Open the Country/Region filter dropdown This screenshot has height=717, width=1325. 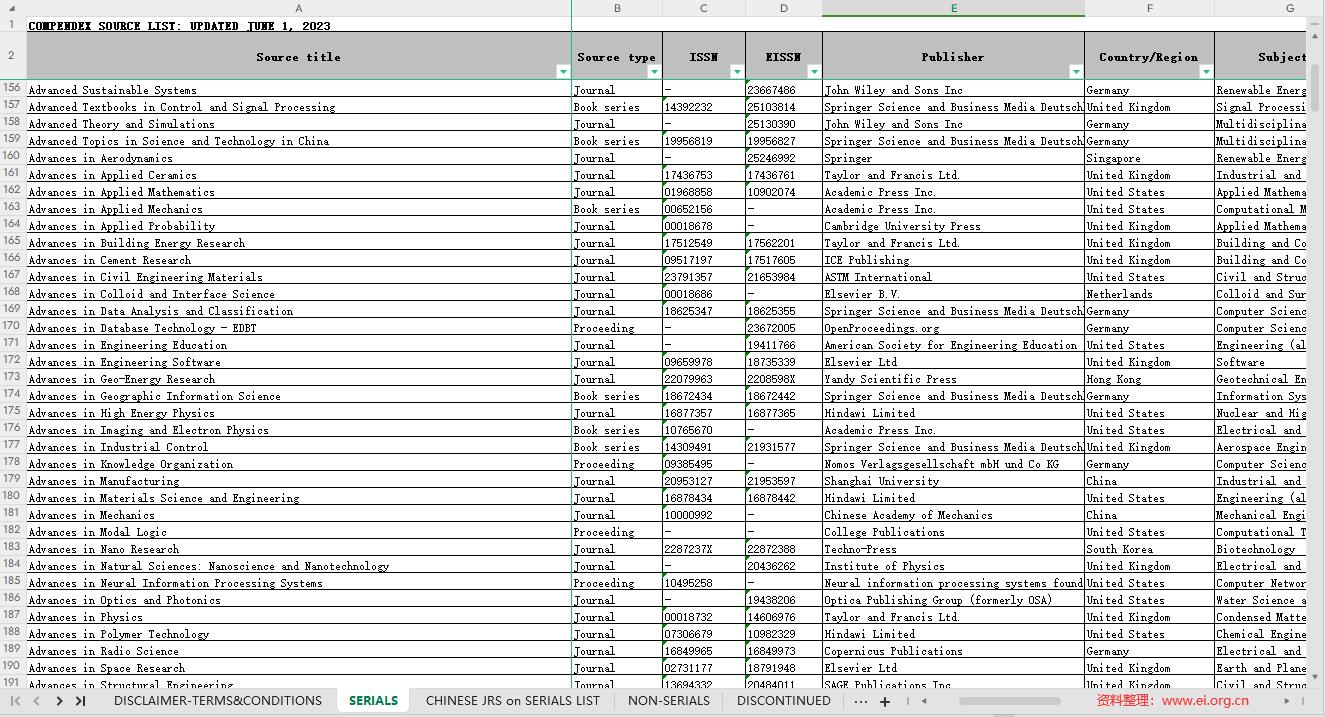tap(1206, 72)
